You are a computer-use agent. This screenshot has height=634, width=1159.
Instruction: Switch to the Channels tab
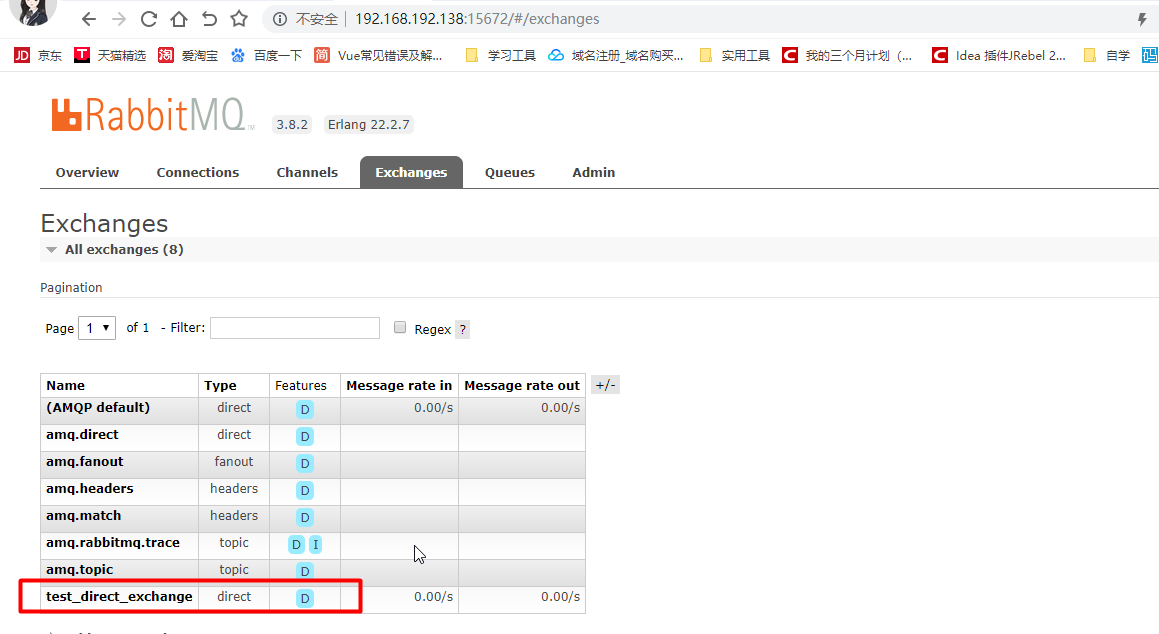307,172
